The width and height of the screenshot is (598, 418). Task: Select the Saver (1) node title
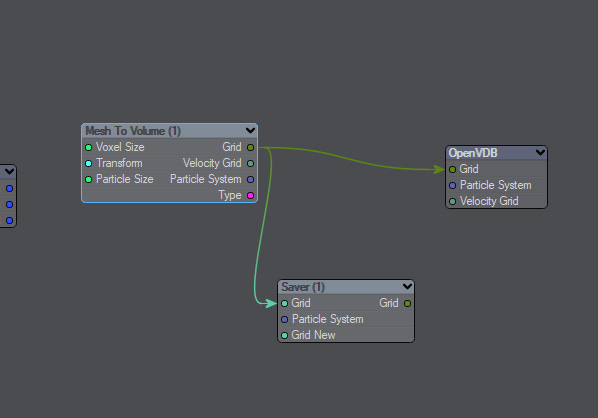pos(303,287)
